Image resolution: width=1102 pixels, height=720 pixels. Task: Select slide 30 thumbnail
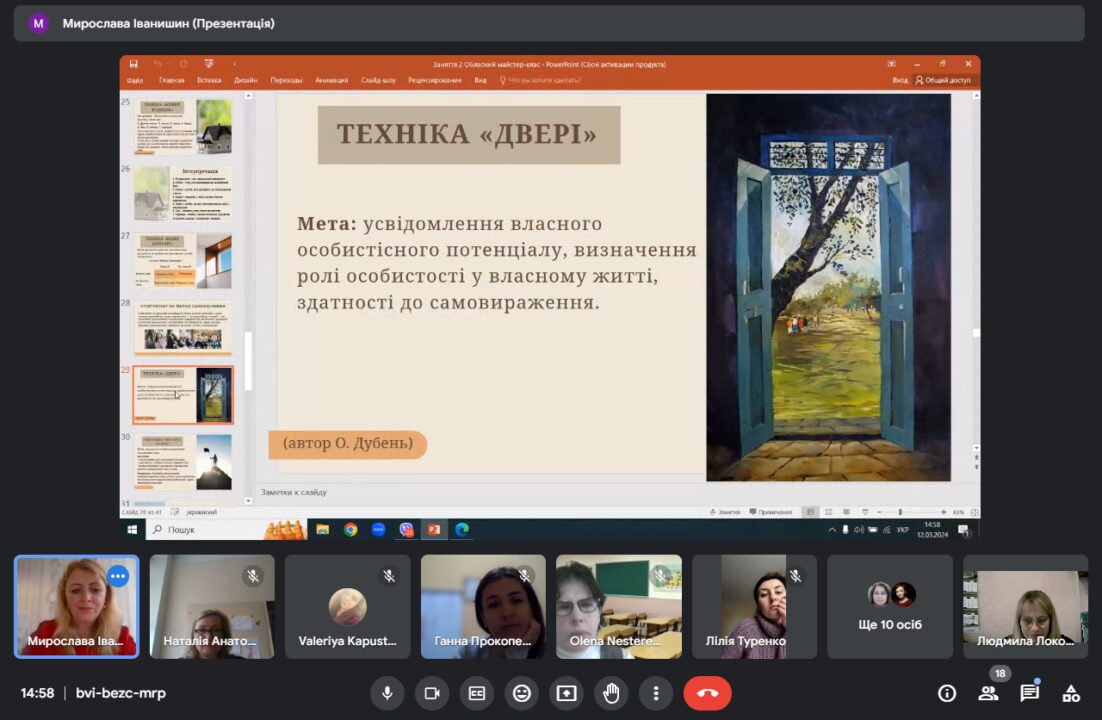(x=183, y=462)
